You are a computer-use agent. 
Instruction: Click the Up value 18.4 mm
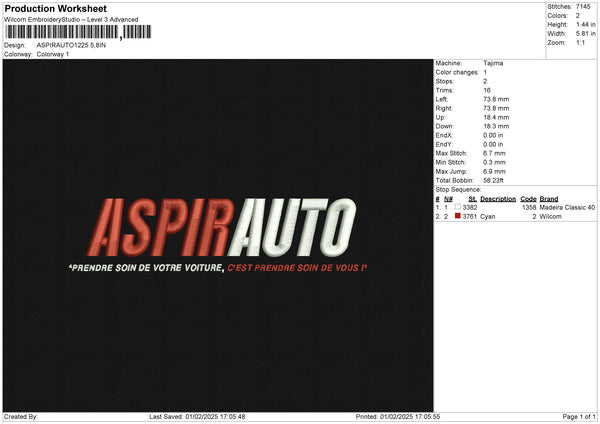tap(496, 117)
